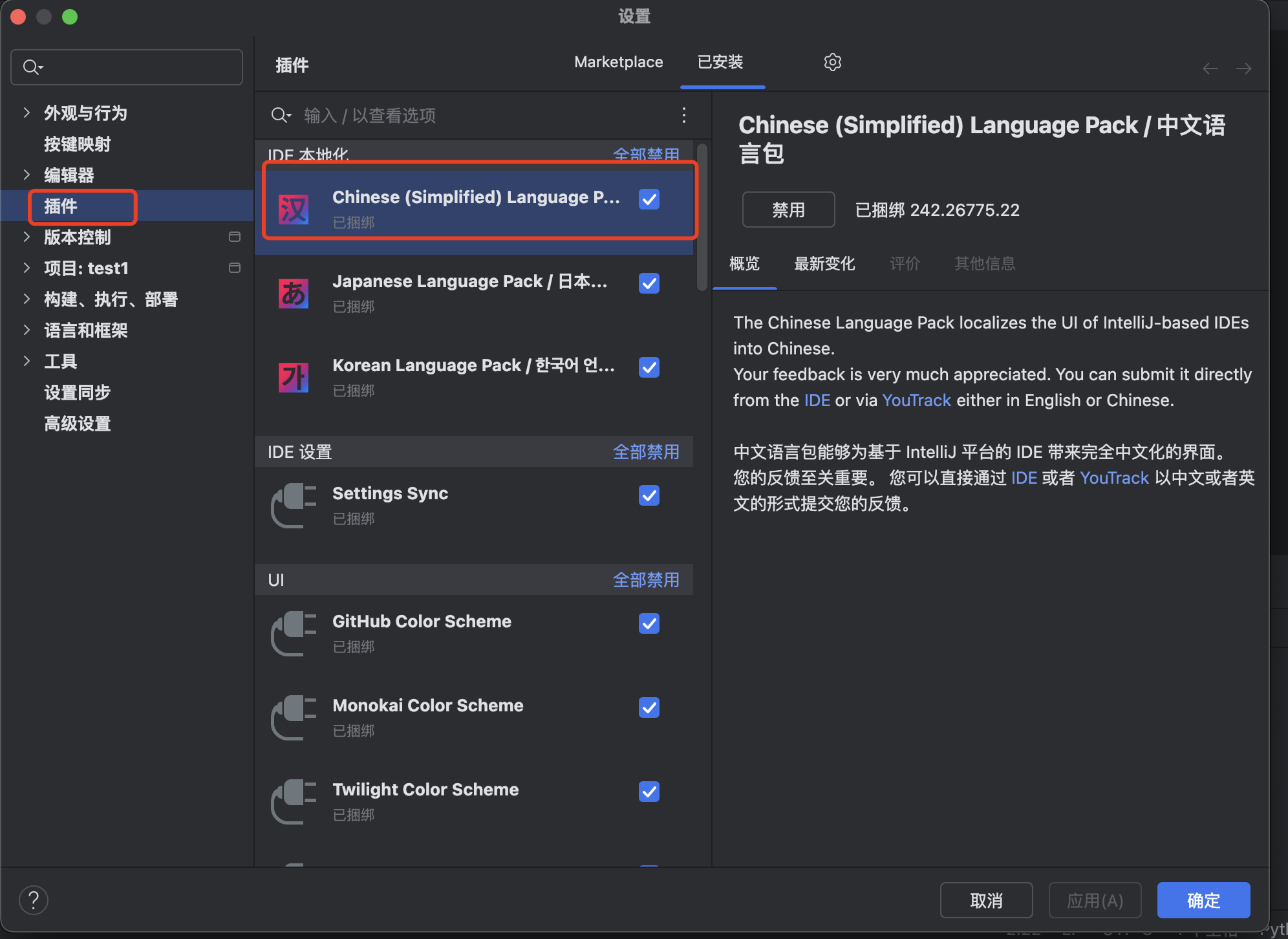Screen dimensions: 1288x939
Task: Open the YouTrack link in English description
Action: pos(916,400)
